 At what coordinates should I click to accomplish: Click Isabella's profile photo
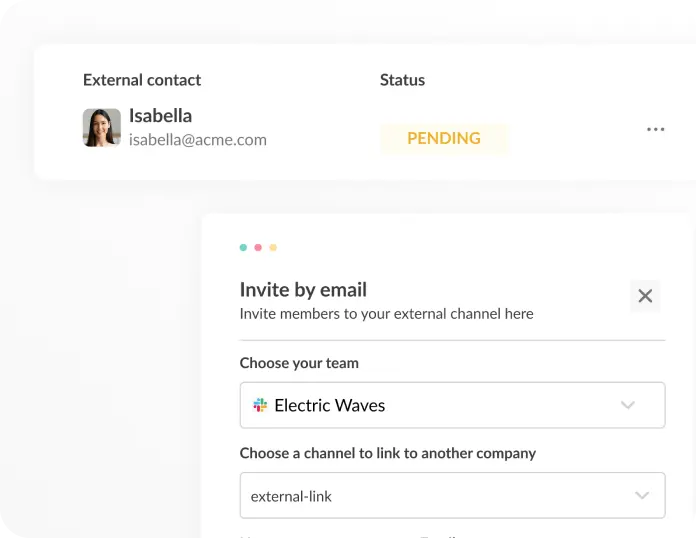[102, 127]
